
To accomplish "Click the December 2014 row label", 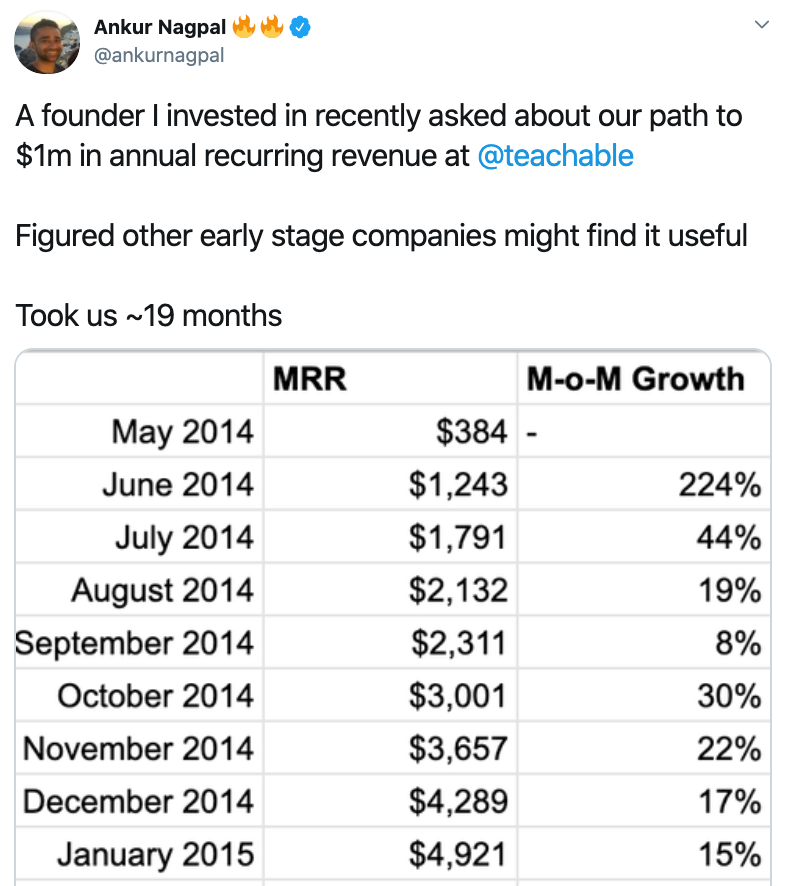I will pos(139,801).
